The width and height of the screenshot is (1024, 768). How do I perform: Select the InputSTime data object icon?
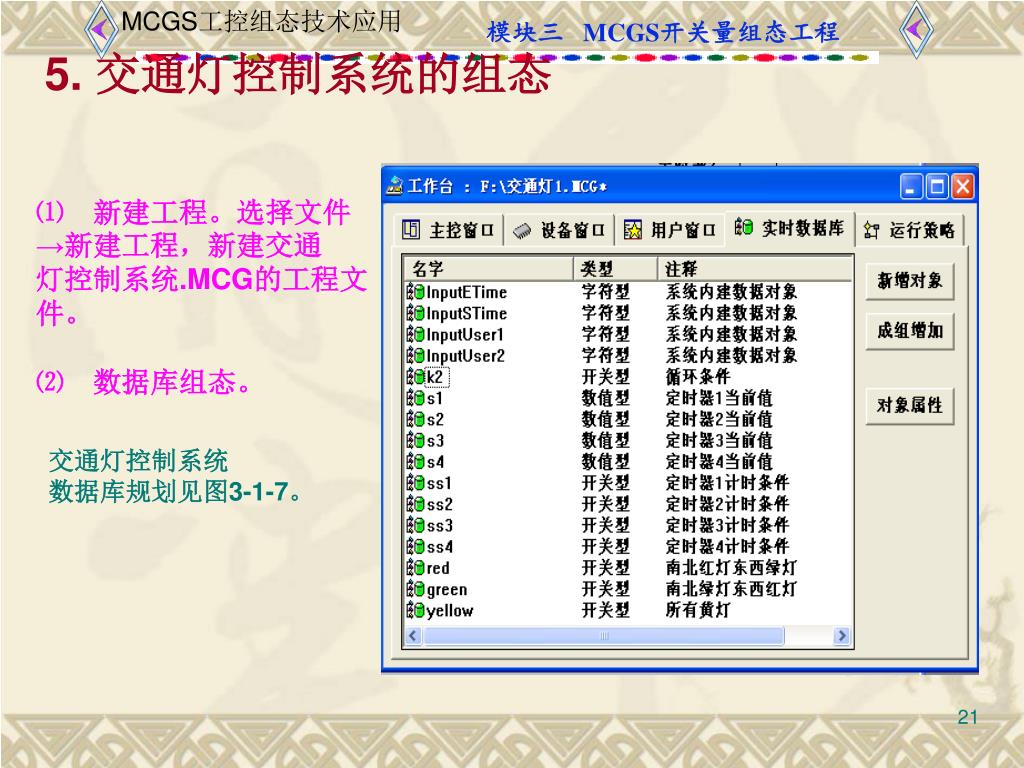[x=415, y=313]
